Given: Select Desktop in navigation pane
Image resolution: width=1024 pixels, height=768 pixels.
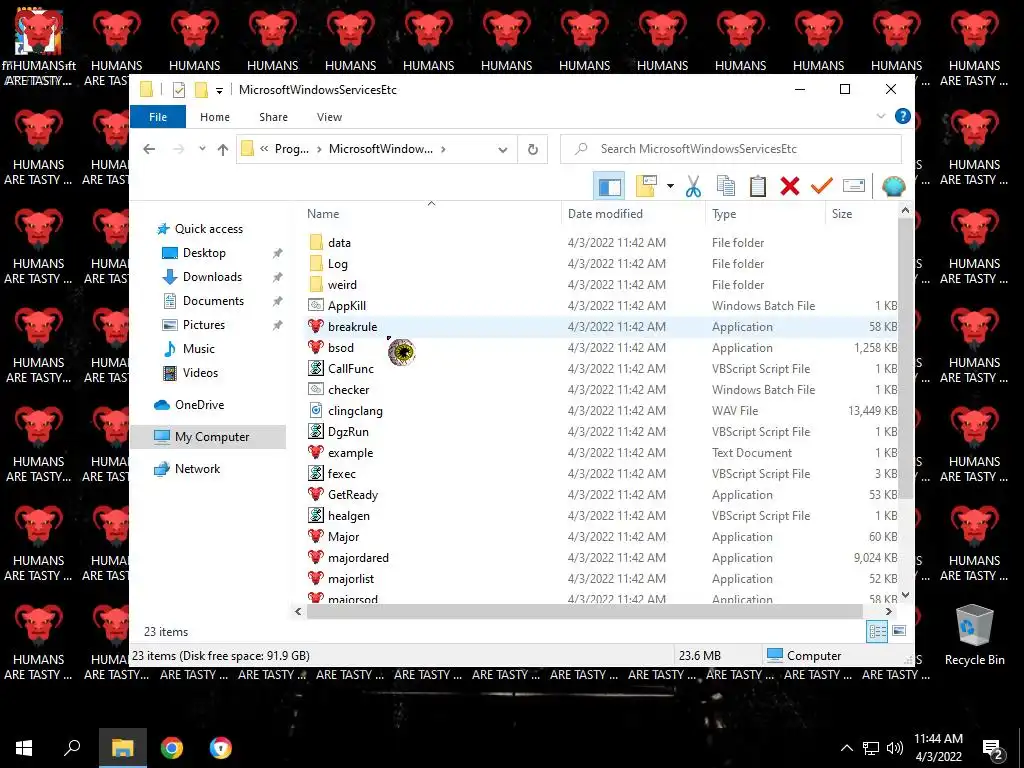Looking at the screenshot, I should tap(204, 253).
